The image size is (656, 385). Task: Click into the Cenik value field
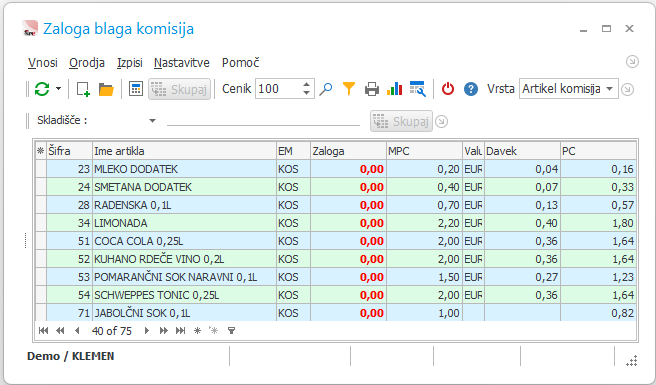(278, 89)
